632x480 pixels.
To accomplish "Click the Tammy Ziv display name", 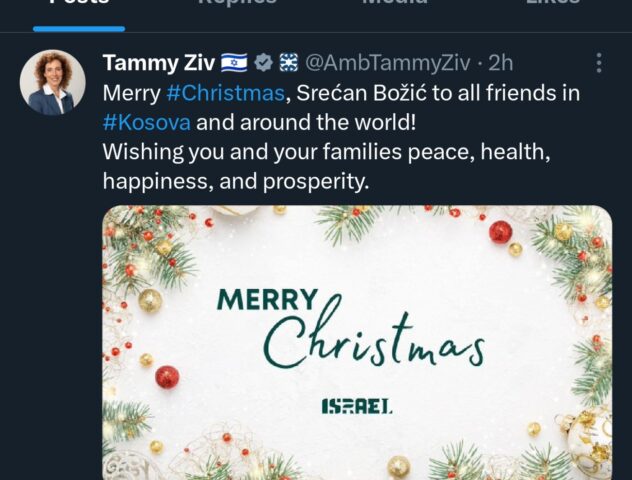I will tap(157, 63).
